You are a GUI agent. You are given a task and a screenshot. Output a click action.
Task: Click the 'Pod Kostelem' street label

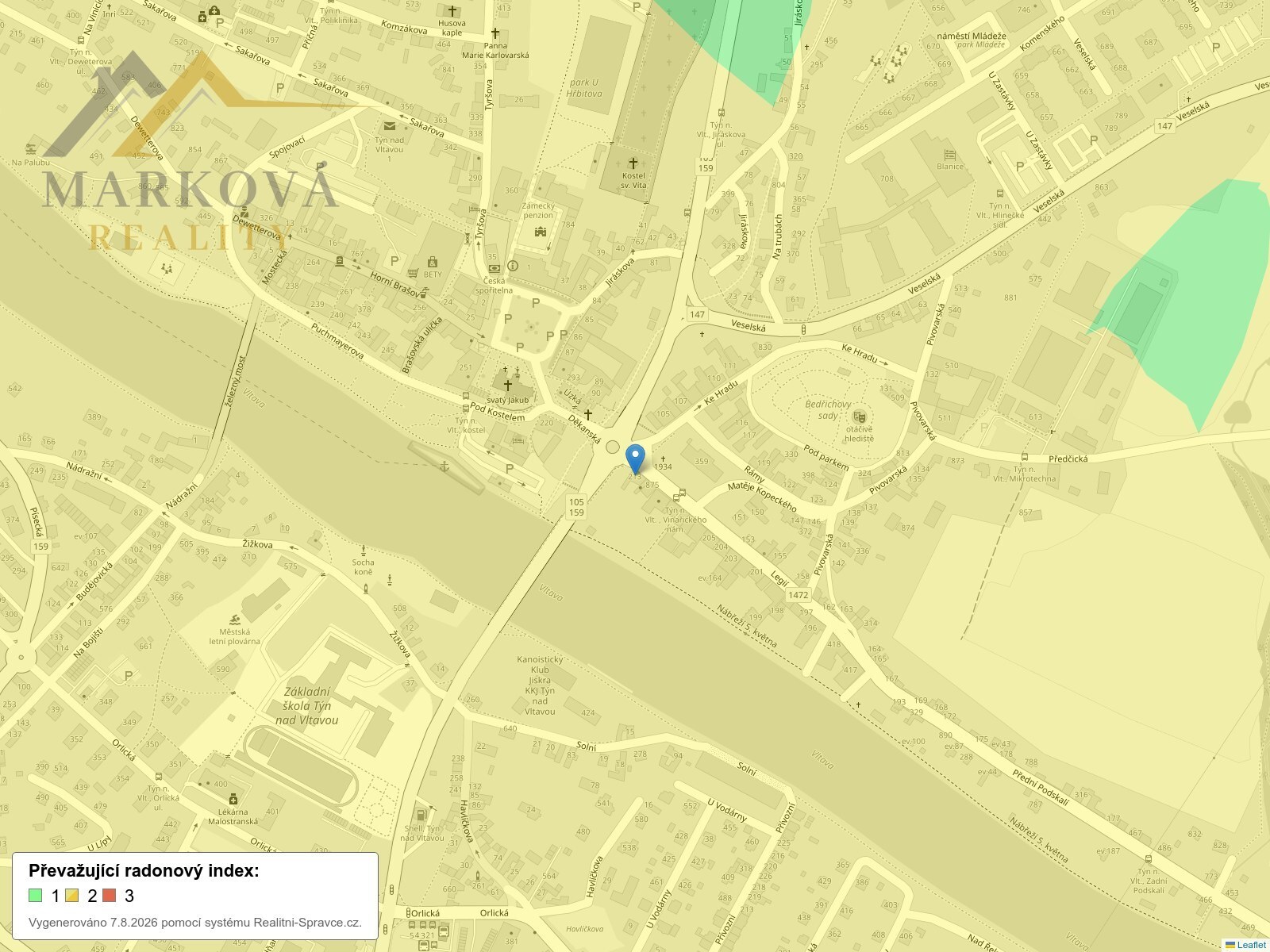(497, 413)
